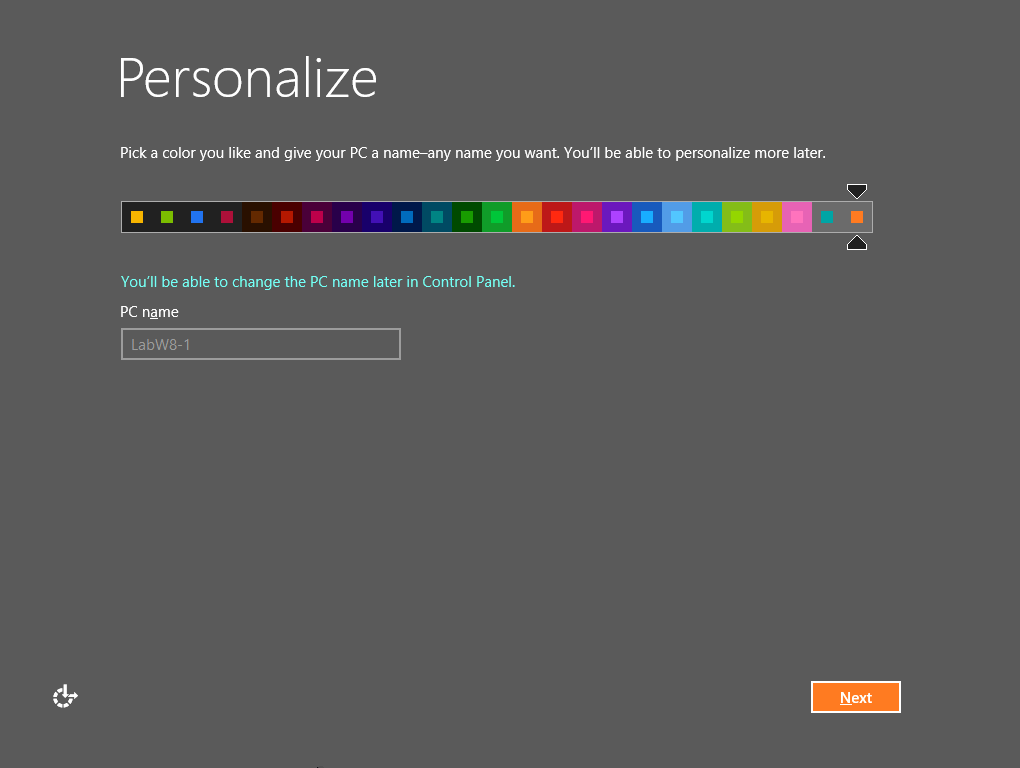Screen dimensions: 1020x768
Task: Open the Ease of Access menu icon
Action: click(65, 696)
